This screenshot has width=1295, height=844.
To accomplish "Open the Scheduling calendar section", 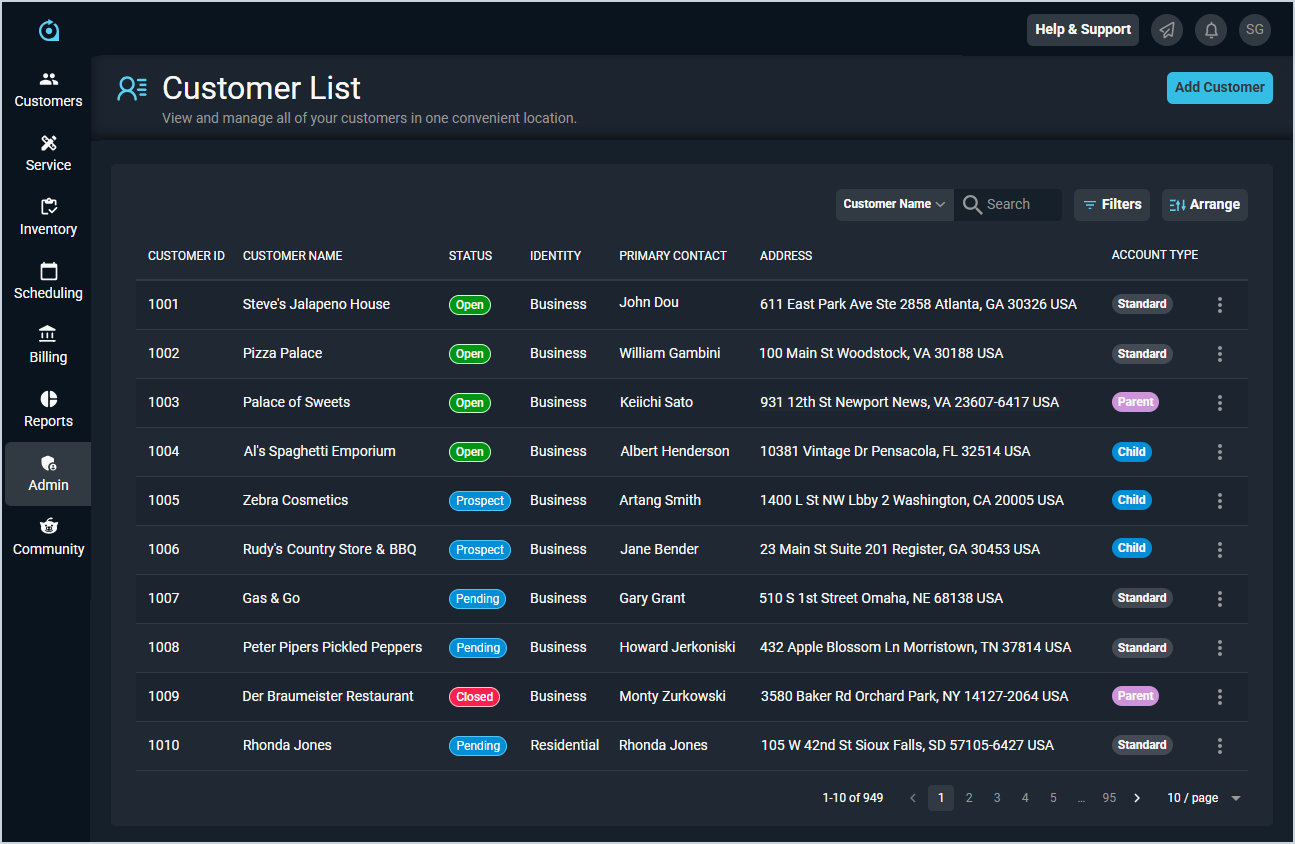I will tap(48, 281).
